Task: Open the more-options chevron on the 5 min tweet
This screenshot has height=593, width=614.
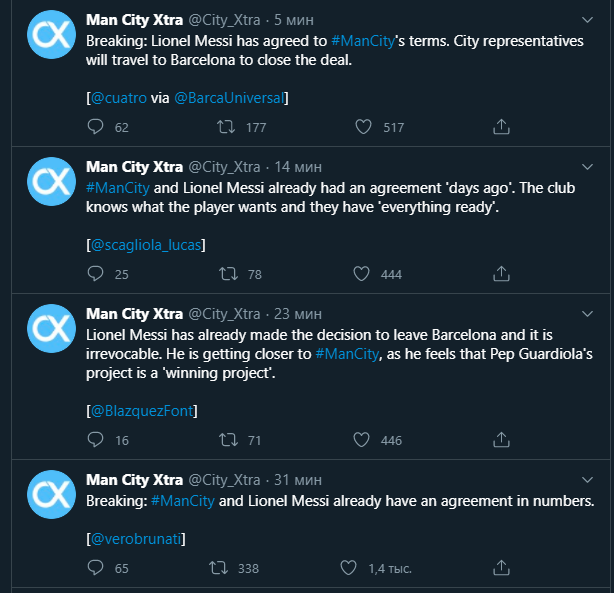Action: (x=592, y=18)
